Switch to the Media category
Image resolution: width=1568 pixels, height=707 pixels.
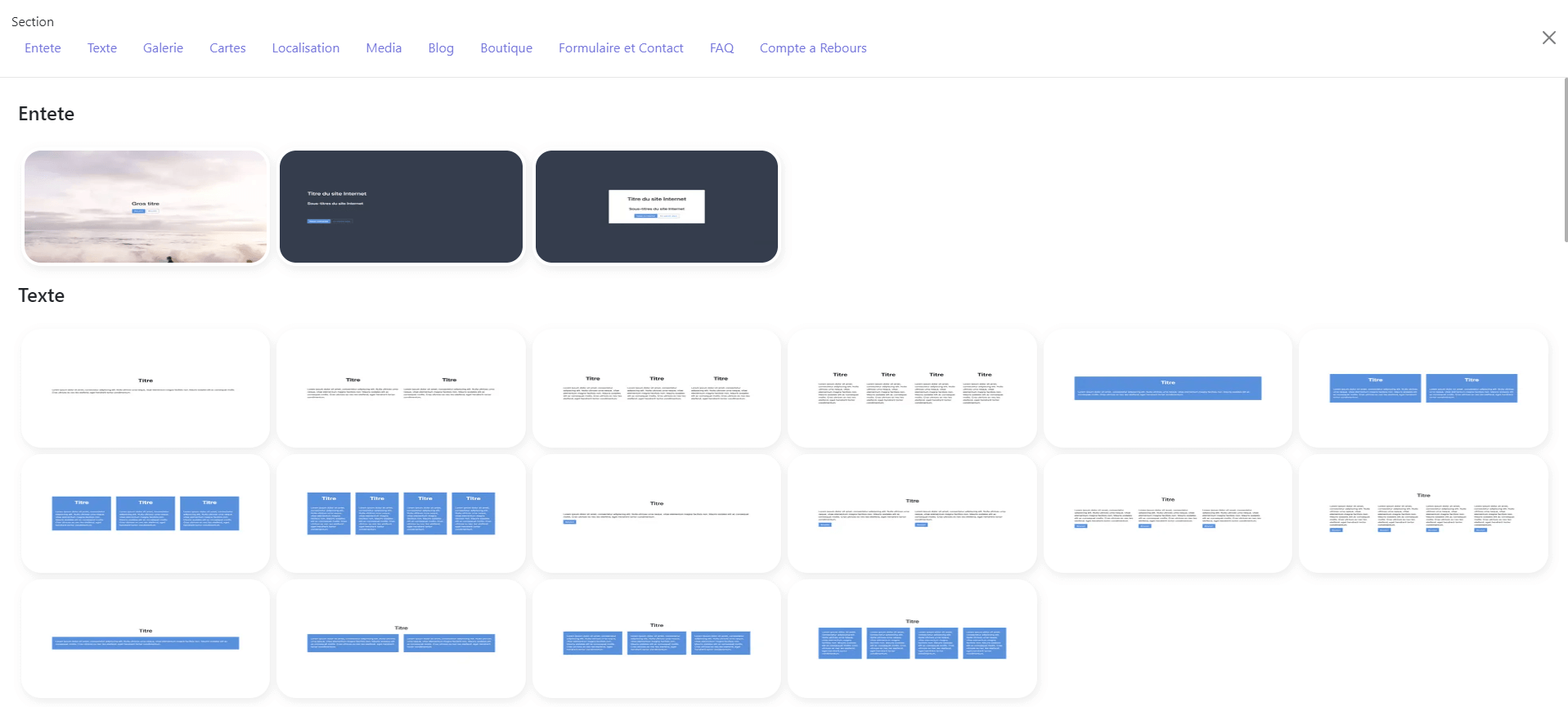tap(384, 48)
